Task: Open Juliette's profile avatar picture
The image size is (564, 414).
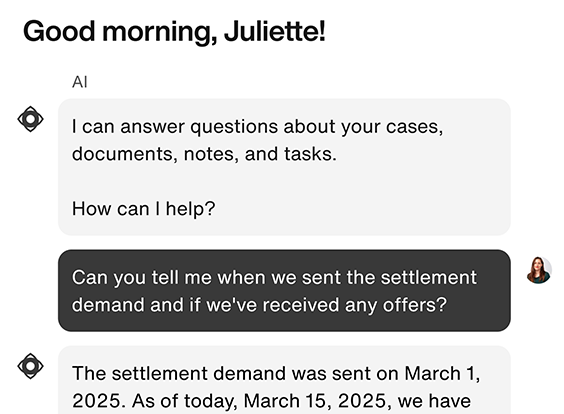Action: point(539,270)
